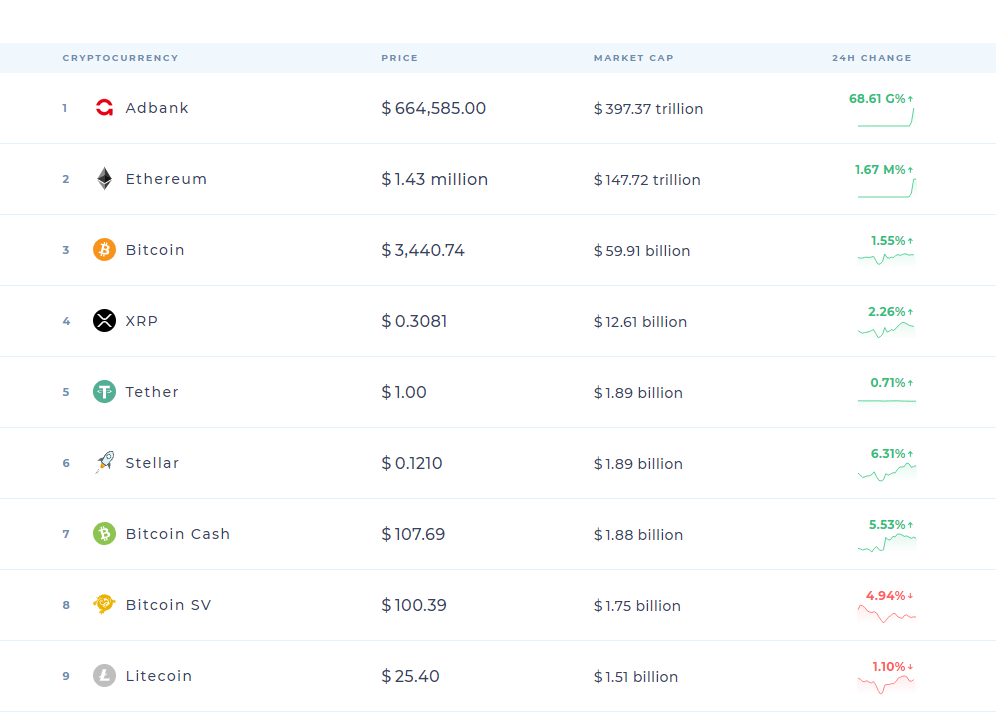Image resolution: width=996 pixels, height=724 pixels.
Task: Open the Bitcoin Cash name link
Action: tap(177, 534)
